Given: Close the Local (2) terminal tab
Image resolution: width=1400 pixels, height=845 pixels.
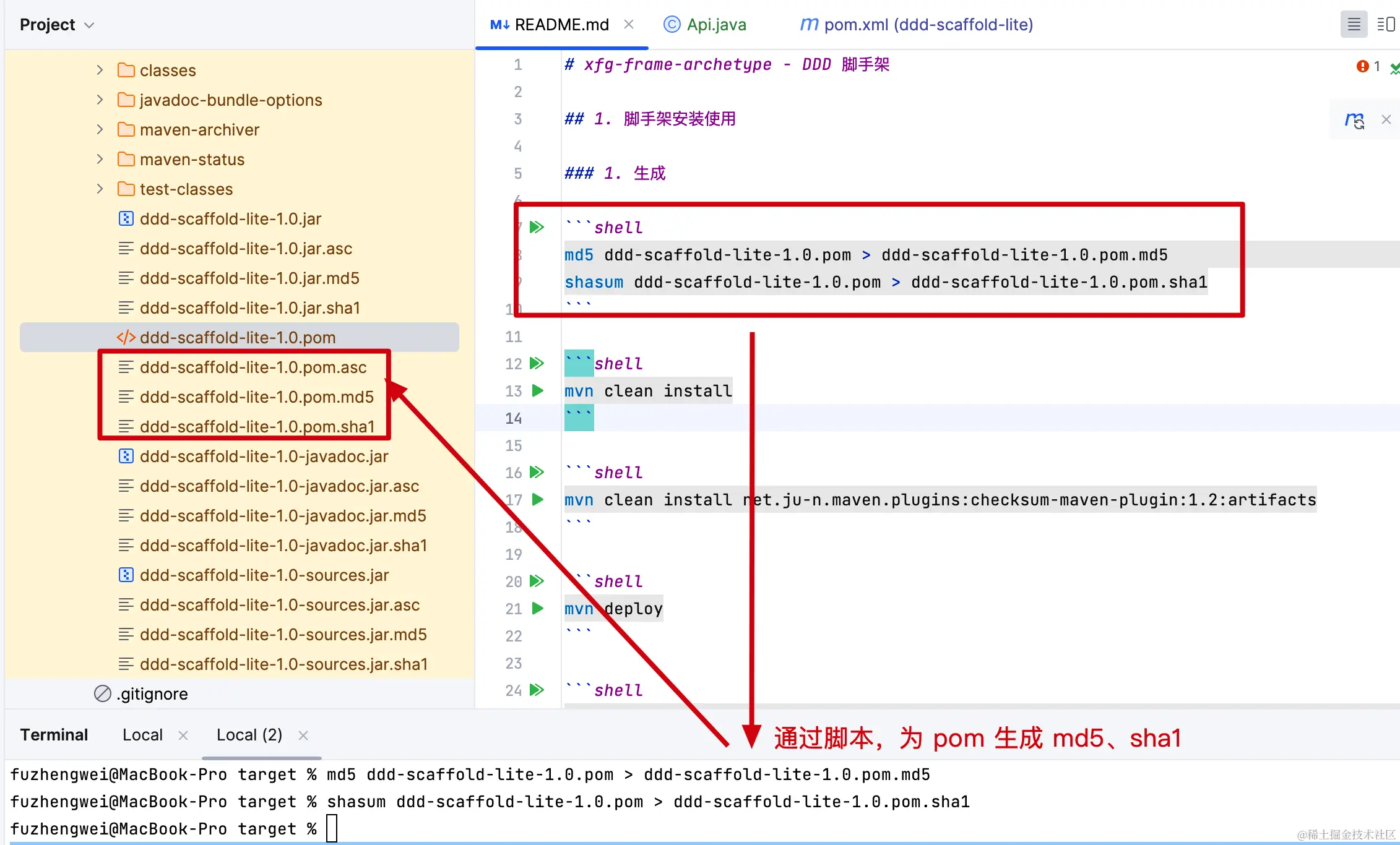Looking at the screenshot, I should click(x=303, y=736).
